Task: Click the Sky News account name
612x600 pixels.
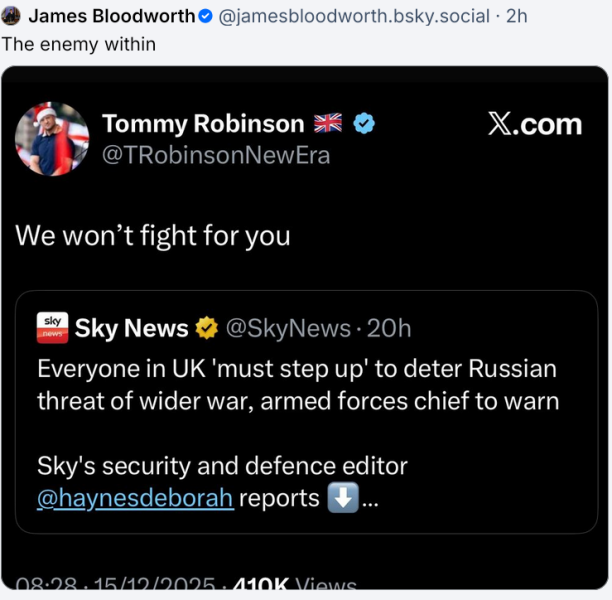Action: click(132, 328)
